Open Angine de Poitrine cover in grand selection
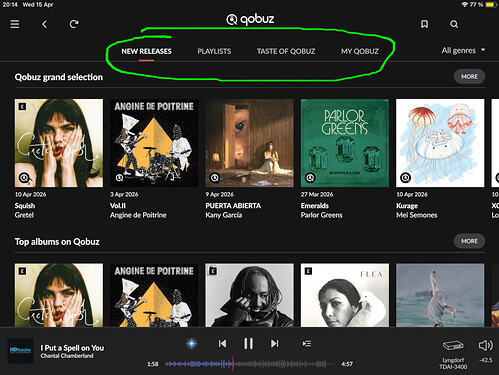 point(154,143)
